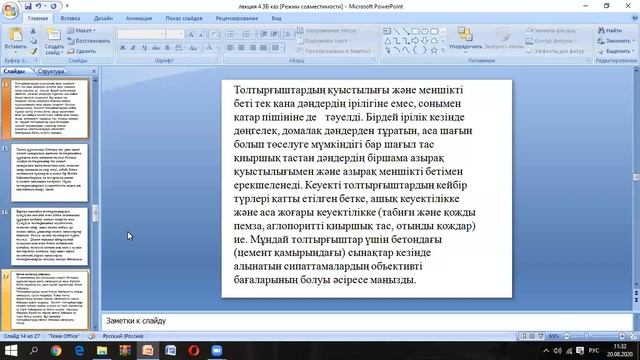The width and height of the screenshot is (640, 360).
Task: Select the text box shape icon
Action: tap(387, 31)
